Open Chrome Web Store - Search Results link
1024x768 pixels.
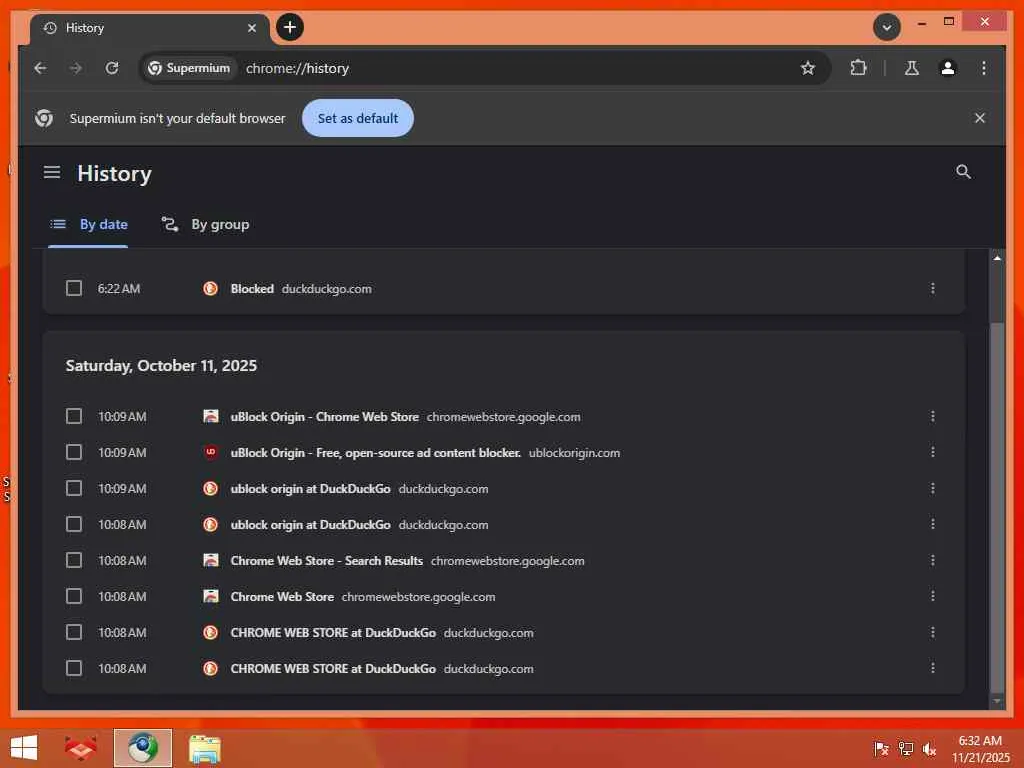pos(327,560)
